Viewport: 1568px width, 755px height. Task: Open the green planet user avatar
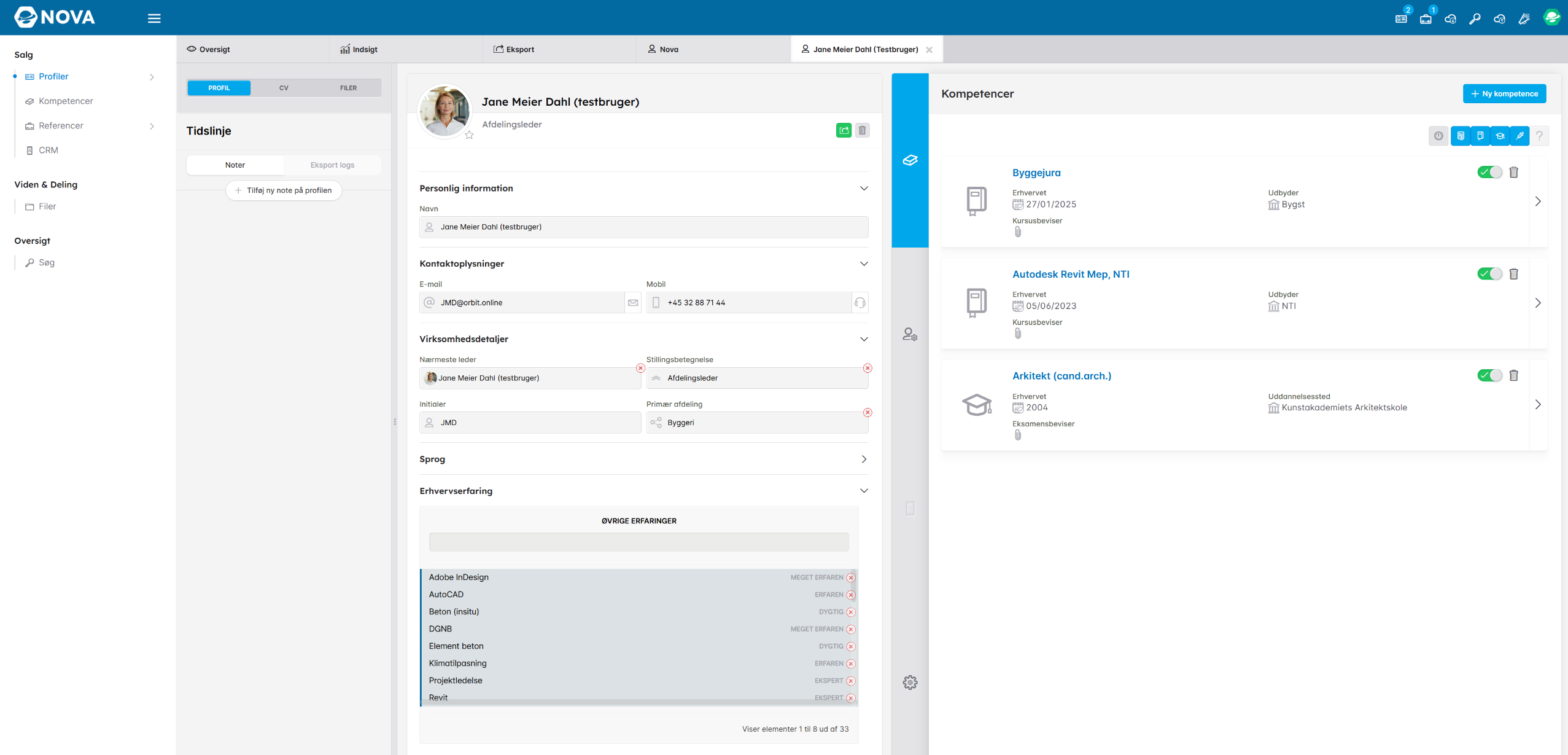(x=1551, y=17)
